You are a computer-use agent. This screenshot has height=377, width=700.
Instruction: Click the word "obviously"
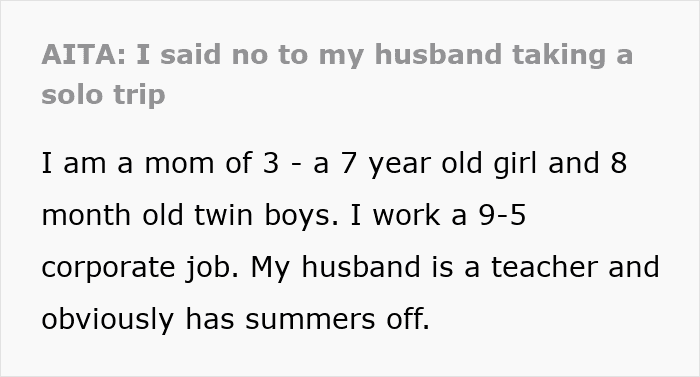[108, 320]
